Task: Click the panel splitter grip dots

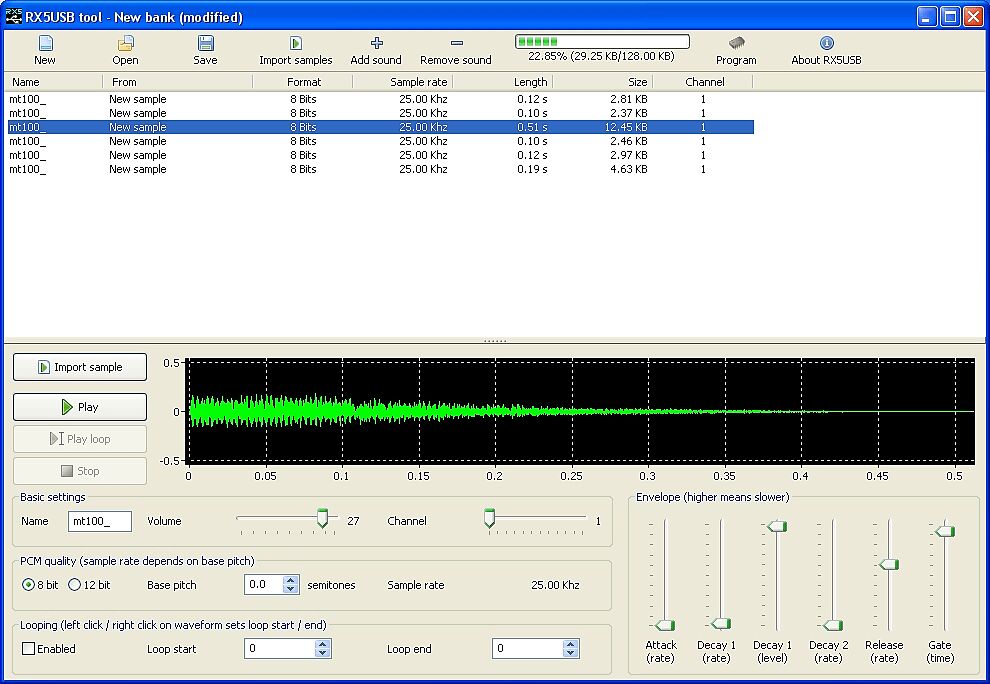Action: click(495, 341)
